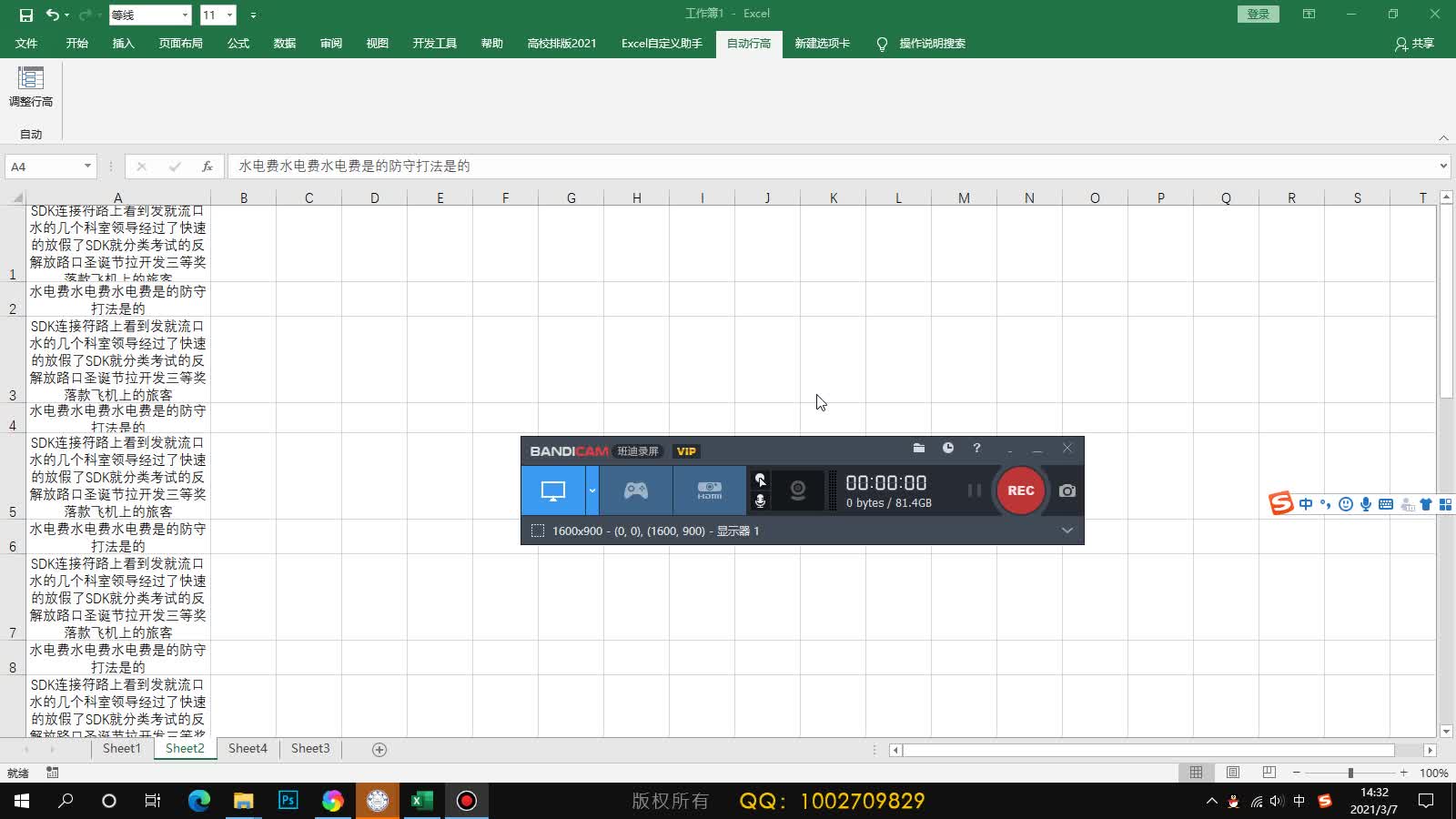Viewport: 1456px width, 819px height.
Task: Expand Bandicam recording area details chevron
Action: [1067, 531]
